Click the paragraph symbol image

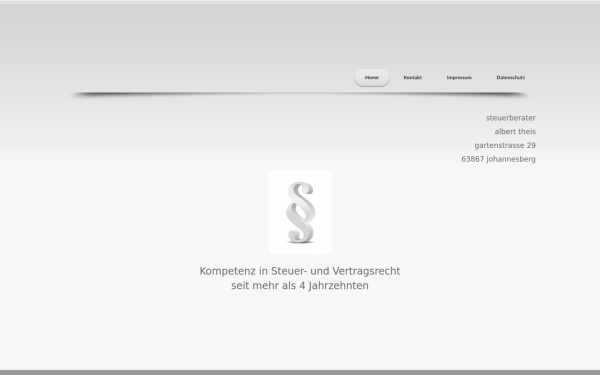point(300,212)
